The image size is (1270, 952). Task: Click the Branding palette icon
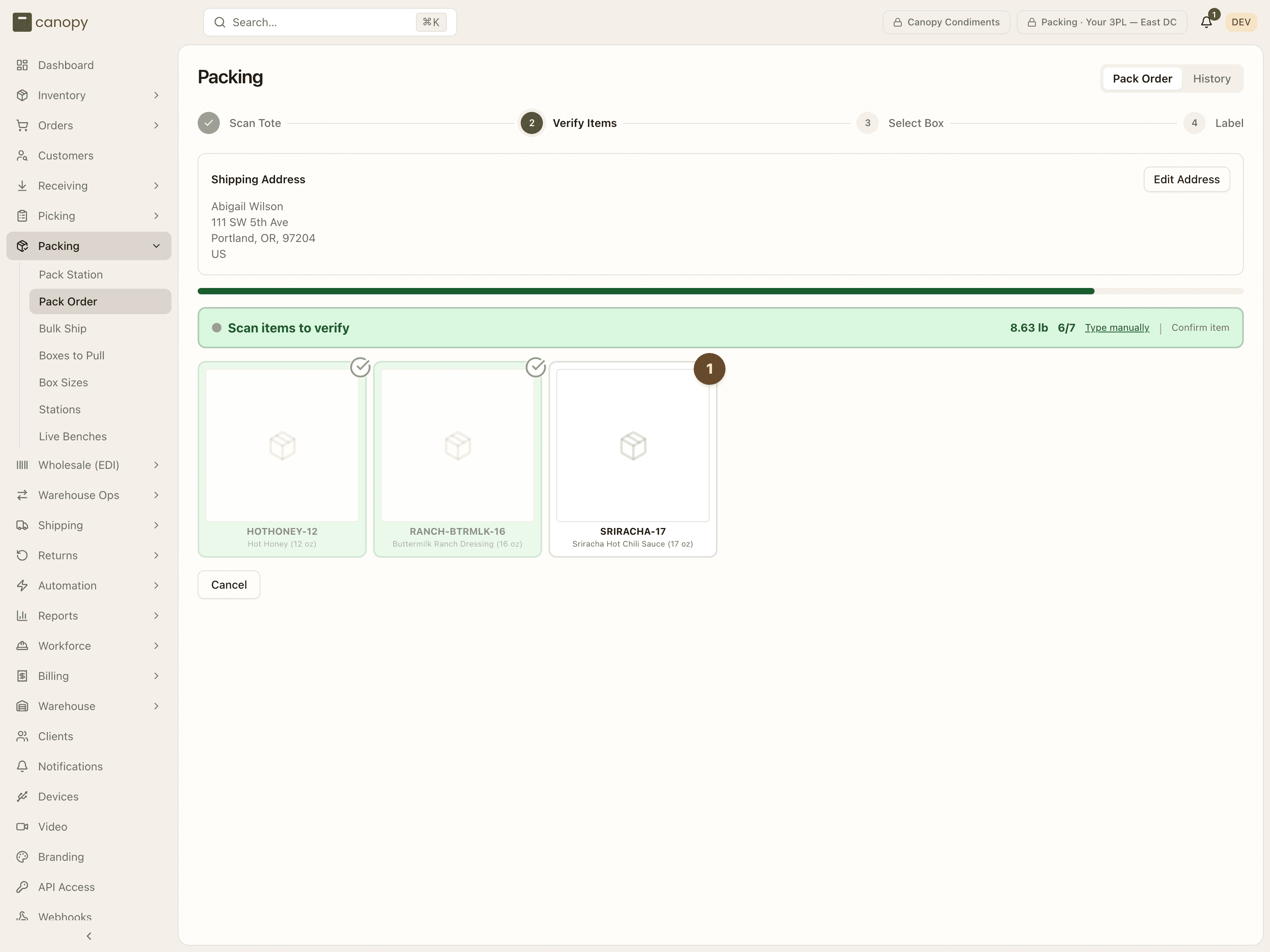[x=22, y=857]
